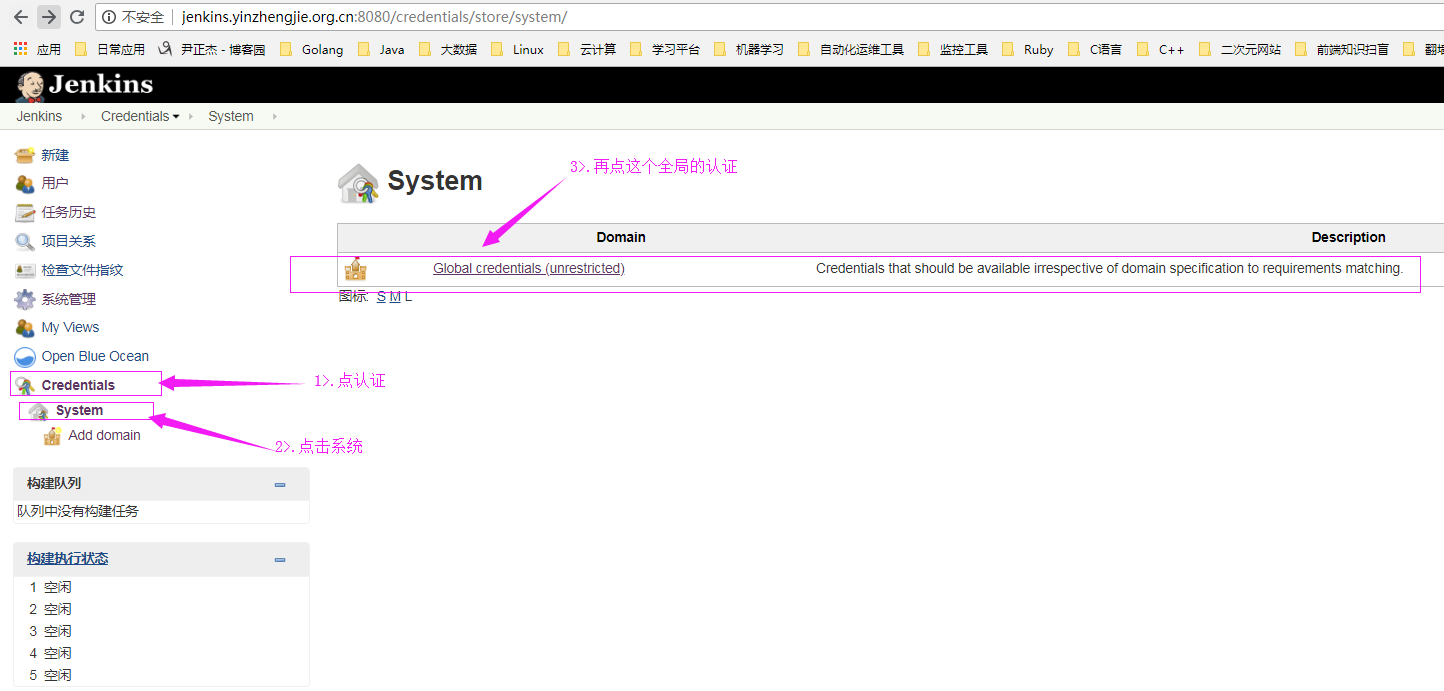Click the browser back arrow
Image resolution: width=1444 pixels, height=691 pixels.
tap(20, 17)
